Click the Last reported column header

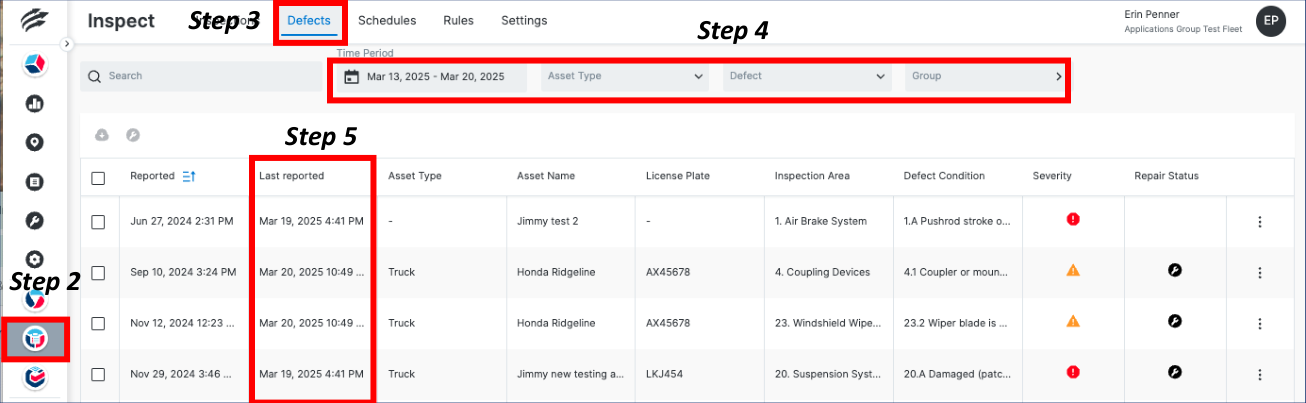[292, 176]
